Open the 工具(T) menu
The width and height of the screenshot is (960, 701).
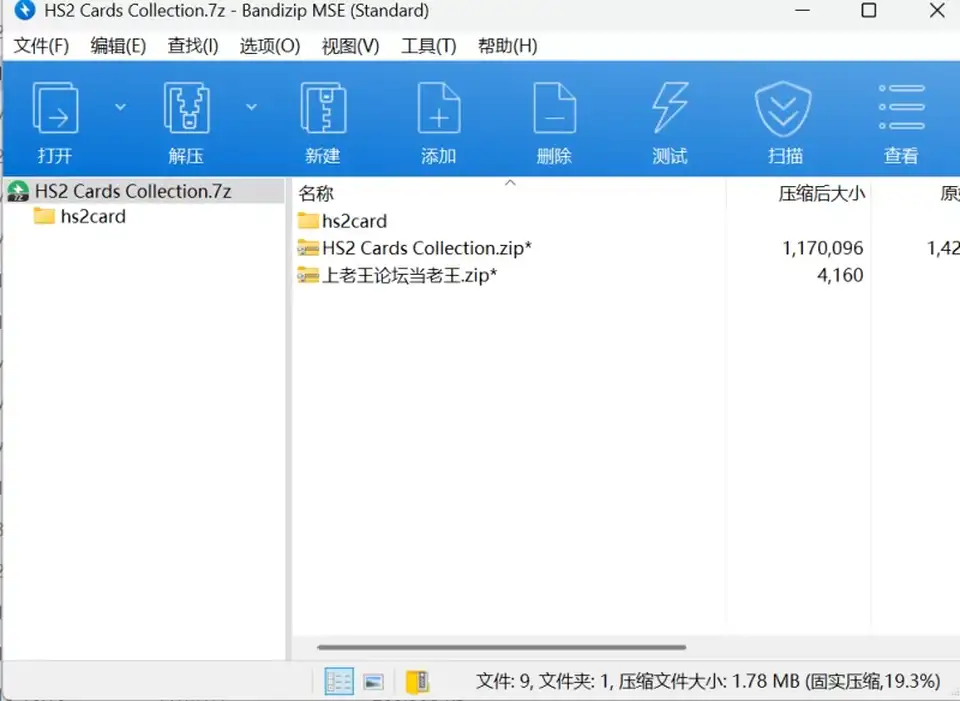click(429, 46)
